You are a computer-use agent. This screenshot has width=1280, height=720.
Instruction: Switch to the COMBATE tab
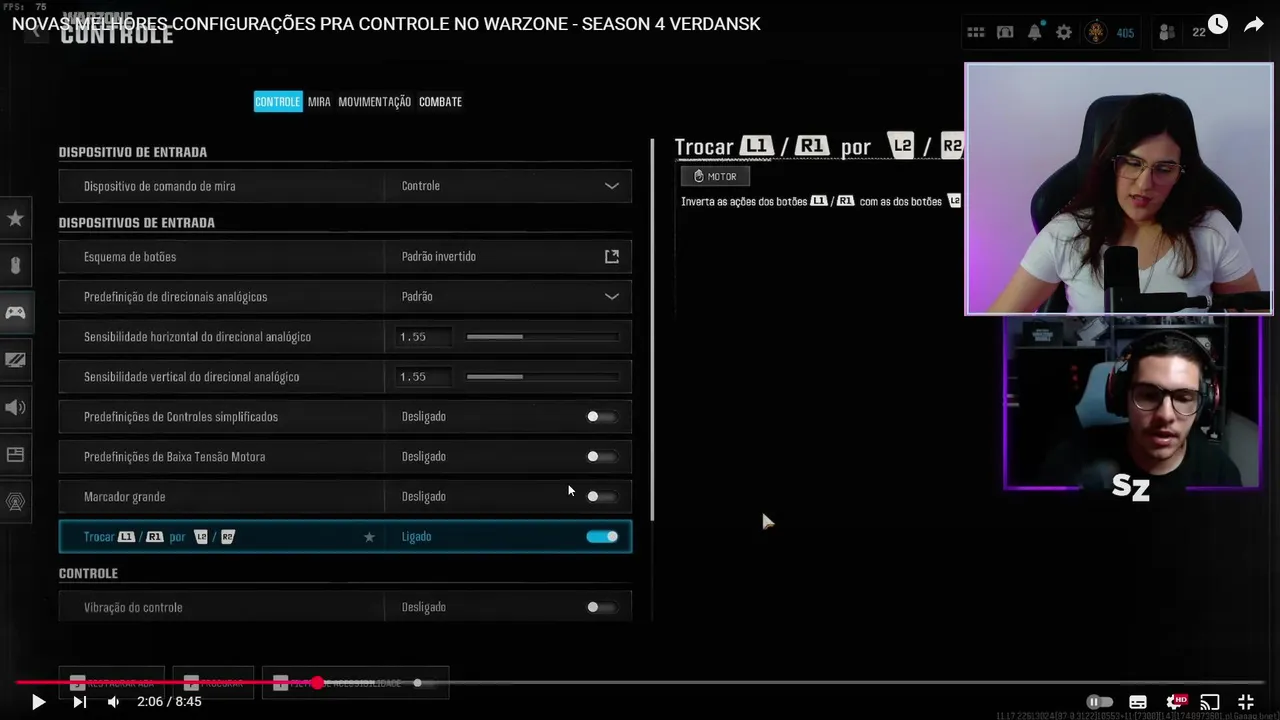point(440,102)
